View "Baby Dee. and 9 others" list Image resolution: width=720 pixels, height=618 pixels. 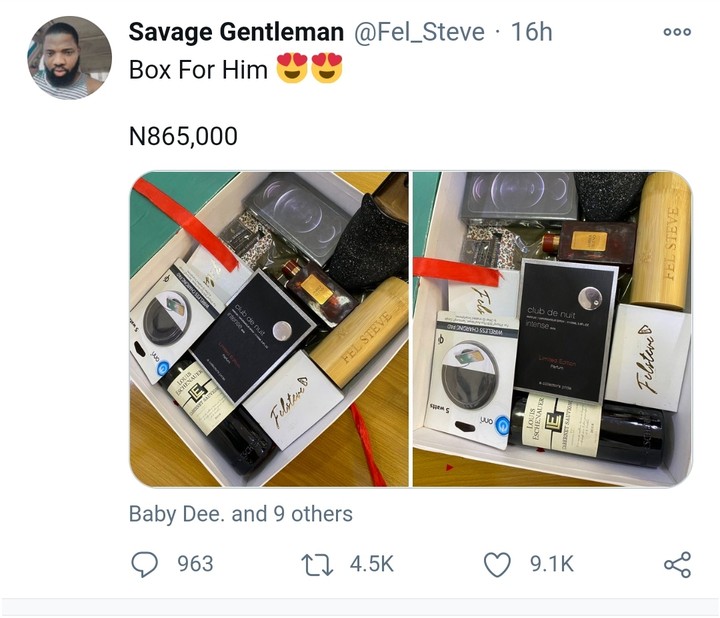240,514
